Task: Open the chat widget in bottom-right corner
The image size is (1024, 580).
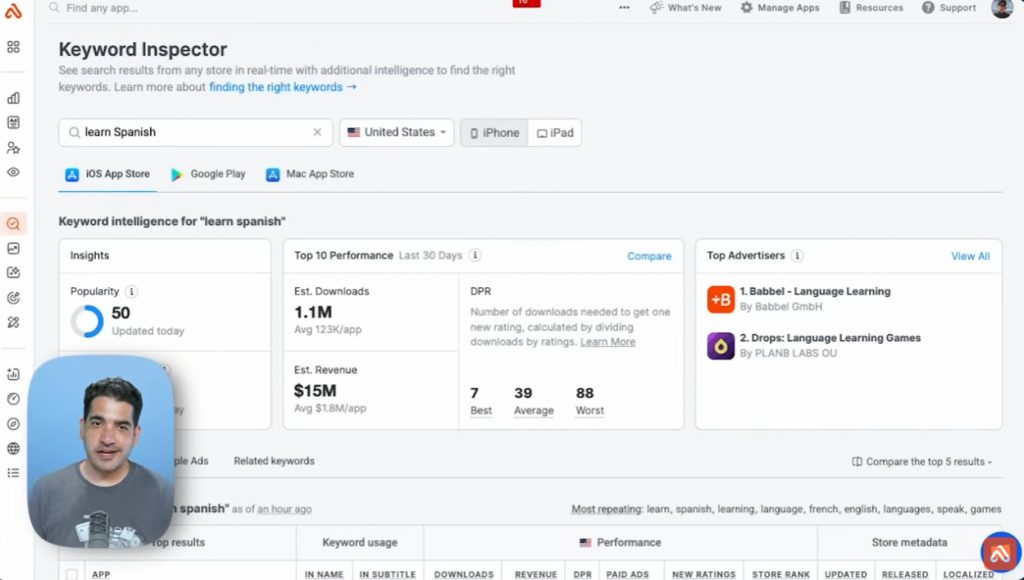Action: point(999,553)
